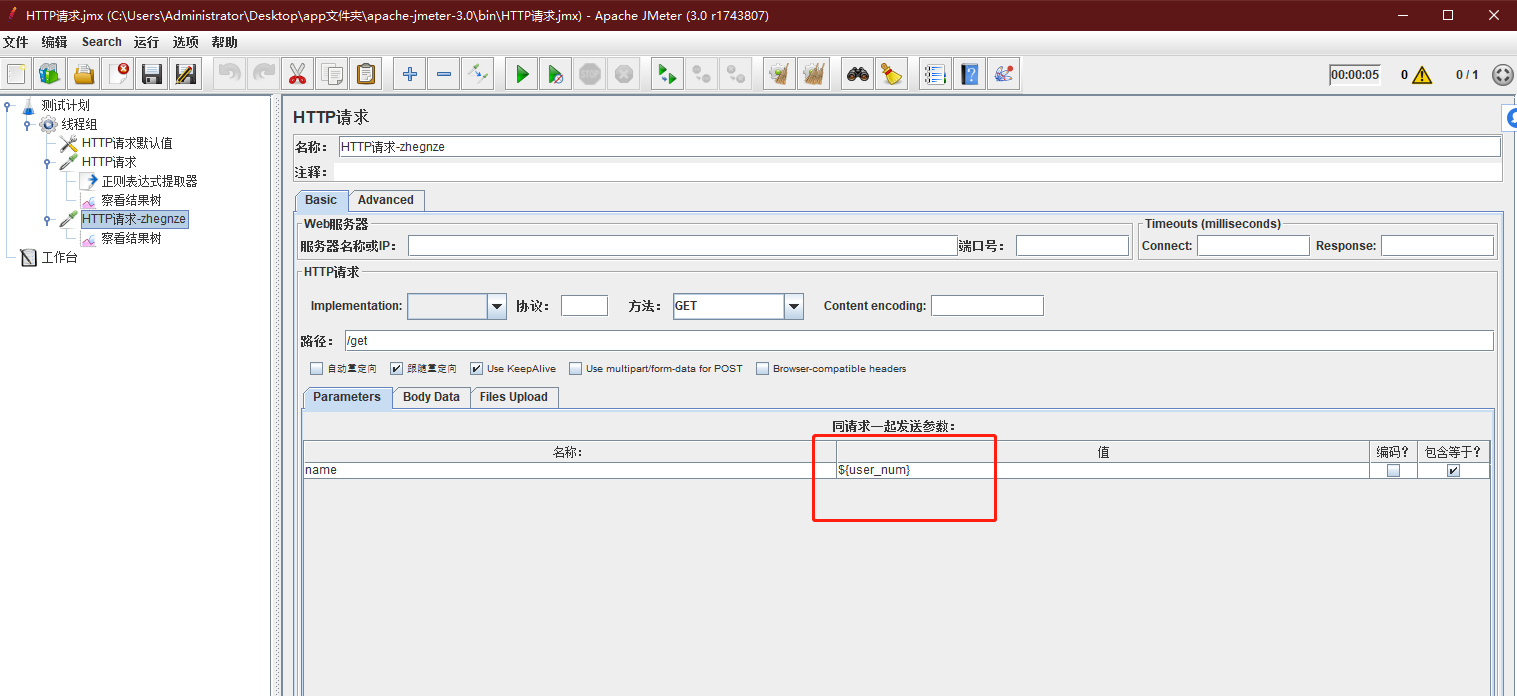The width and height of the screenshot is (1517, 696).
Task: Clear all results with double broom icon
Action: coord(814,74)
